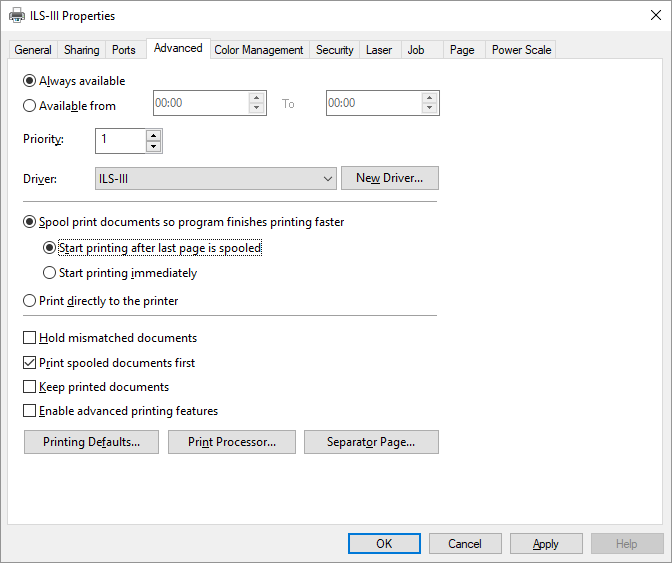Enable advanced printing features checkbox
Image resolution: width=672 pixels, height=563 pixels.
point(29,410)
